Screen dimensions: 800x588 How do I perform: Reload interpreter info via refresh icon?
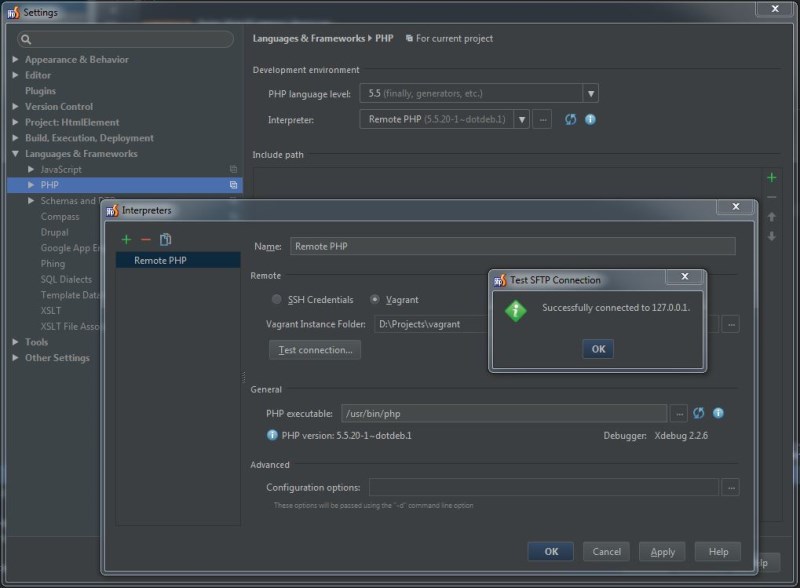tap(569, 119)
